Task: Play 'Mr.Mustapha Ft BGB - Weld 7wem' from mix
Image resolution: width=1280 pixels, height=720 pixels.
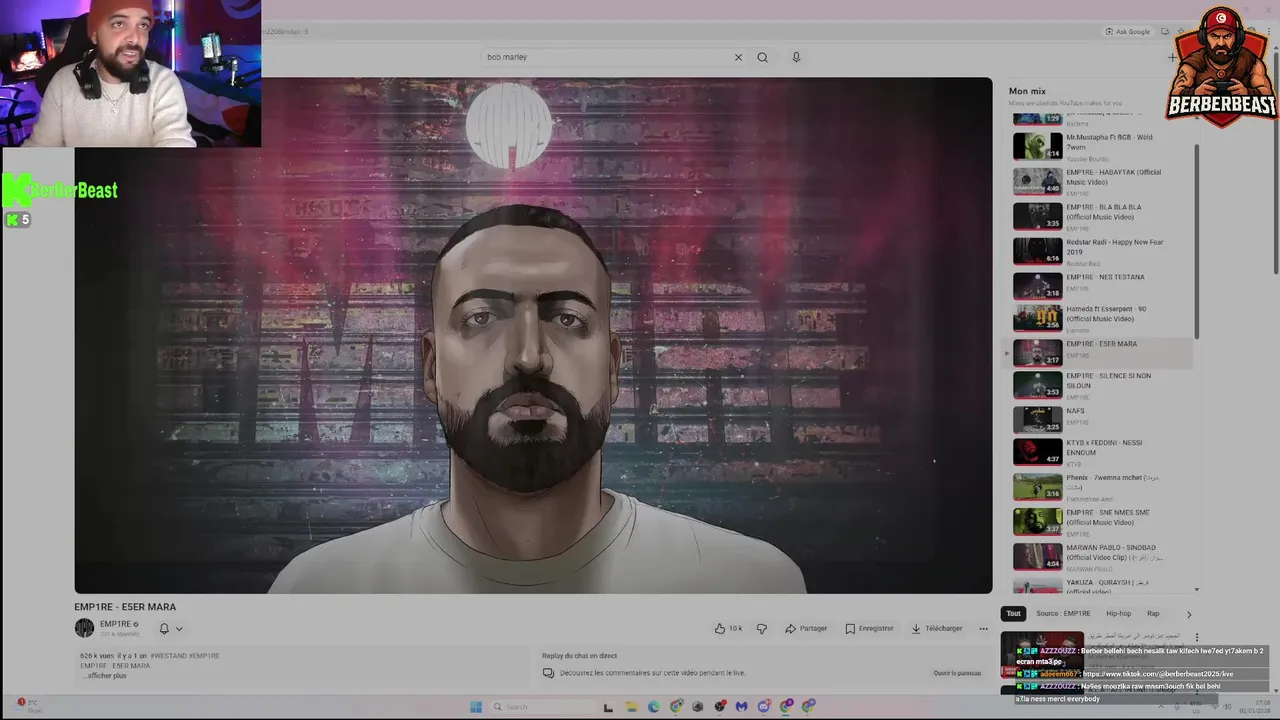Action: click(1102, 146)
